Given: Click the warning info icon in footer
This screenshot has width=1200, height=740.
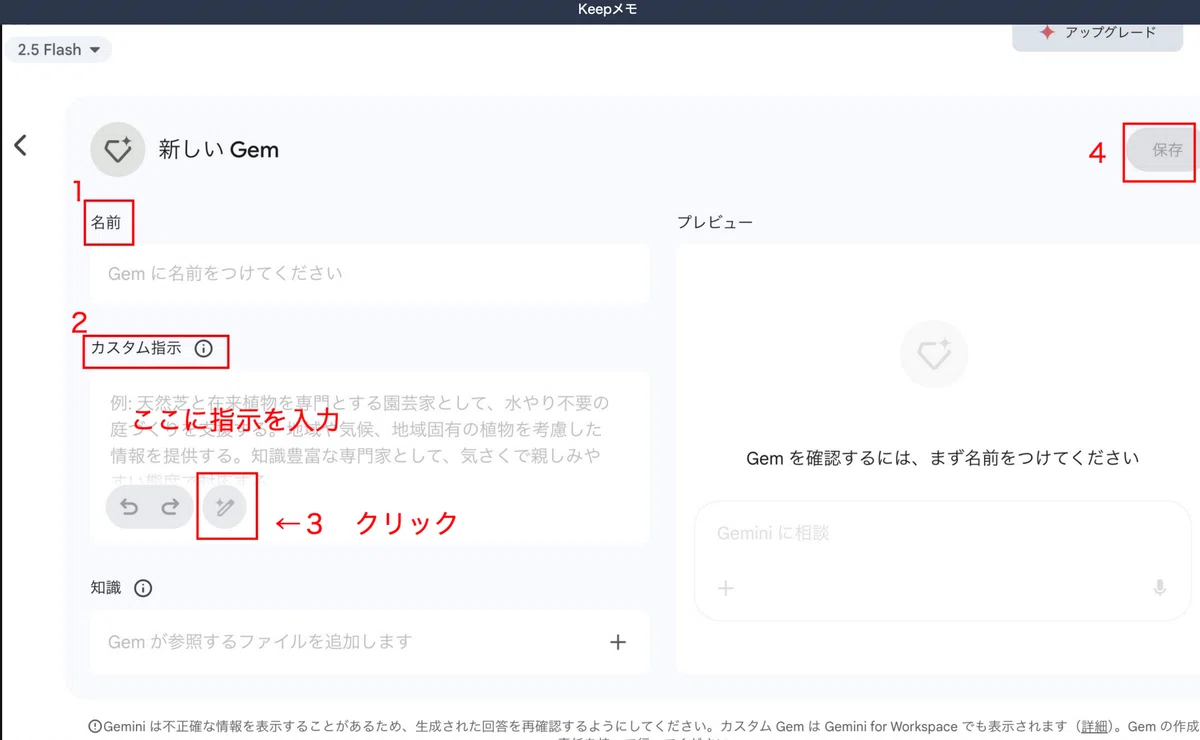Looking at the screenshot, I should [x=95, y=726].
